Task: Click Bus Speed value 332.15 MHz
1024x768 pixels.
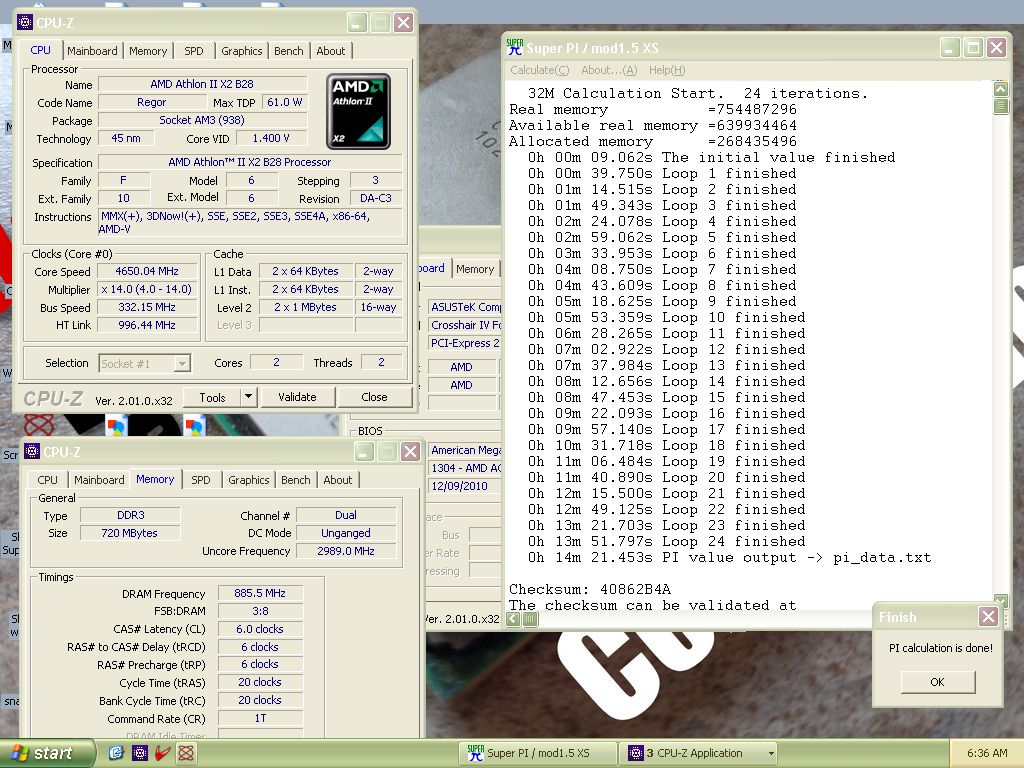Action: [147, 307]
